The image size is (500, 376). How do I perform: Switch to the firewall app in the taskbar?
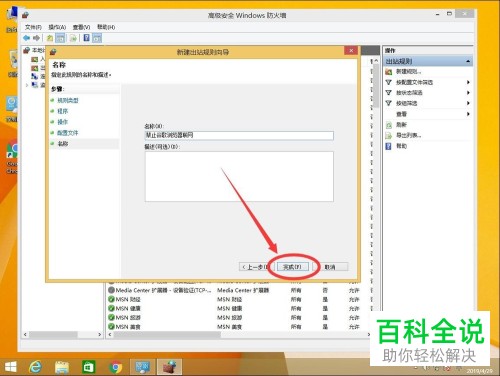click(169, 367)
